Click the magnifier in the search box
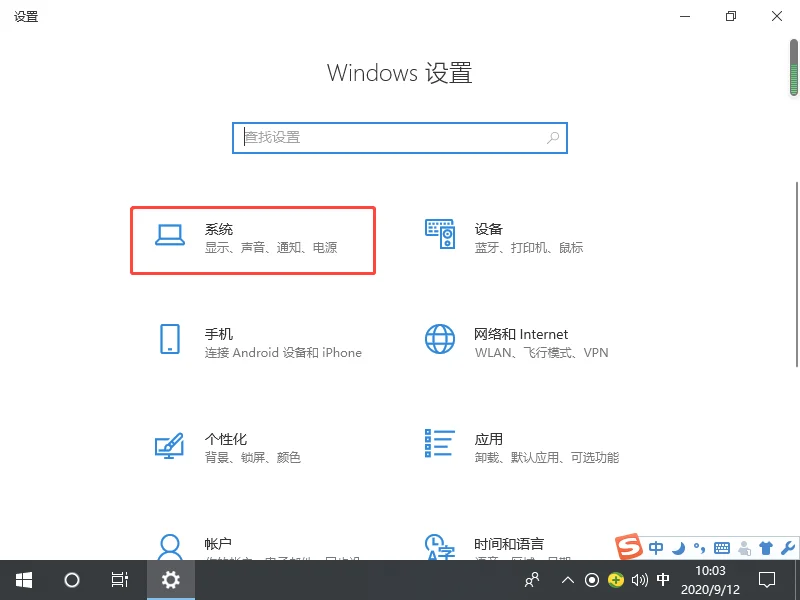Viewport: 800px width, 600px height. [553, 137]
